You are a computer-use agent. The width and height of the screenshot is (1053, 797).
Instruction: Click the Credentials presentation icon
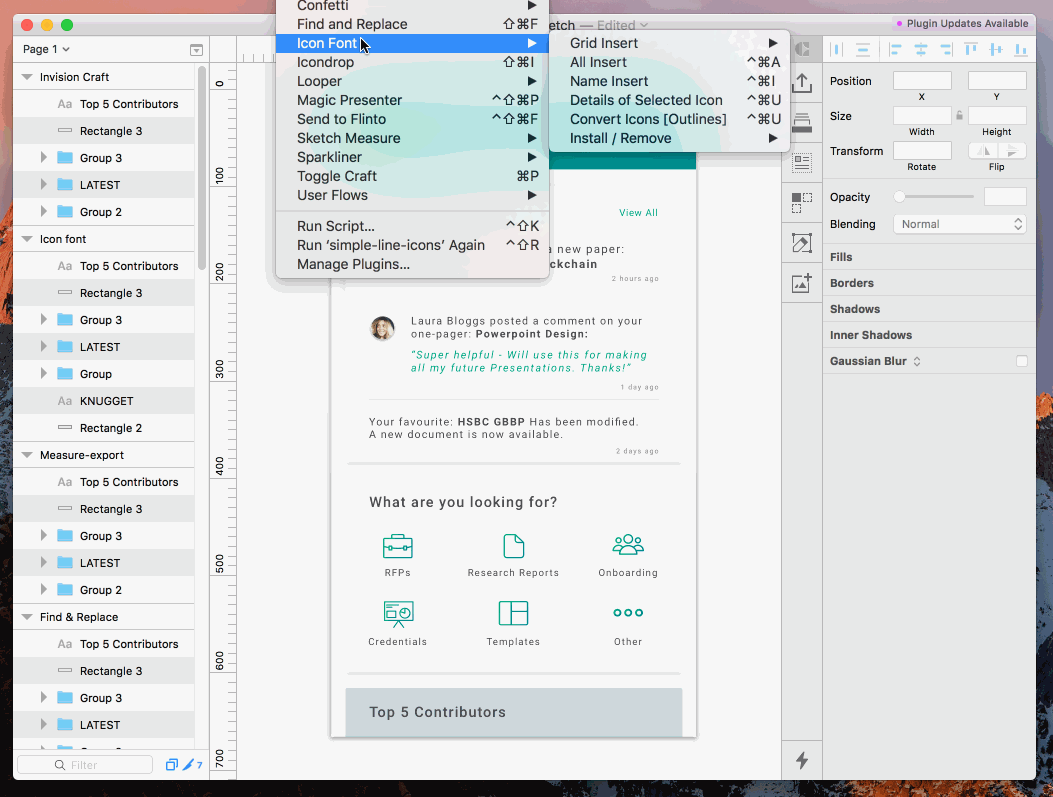398,614
